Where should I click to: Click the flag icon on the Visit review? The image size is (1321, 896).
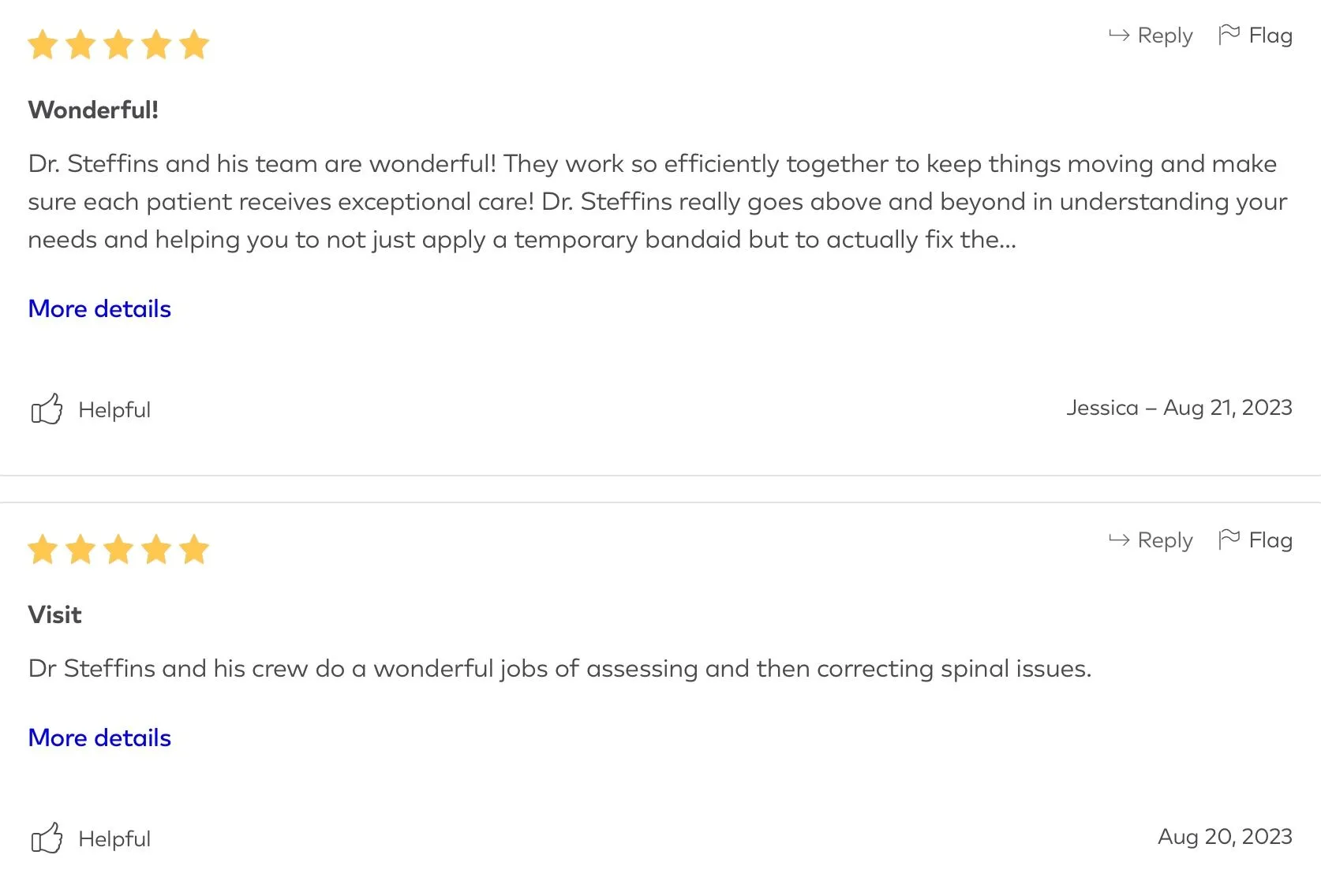tap(1229, 539)
